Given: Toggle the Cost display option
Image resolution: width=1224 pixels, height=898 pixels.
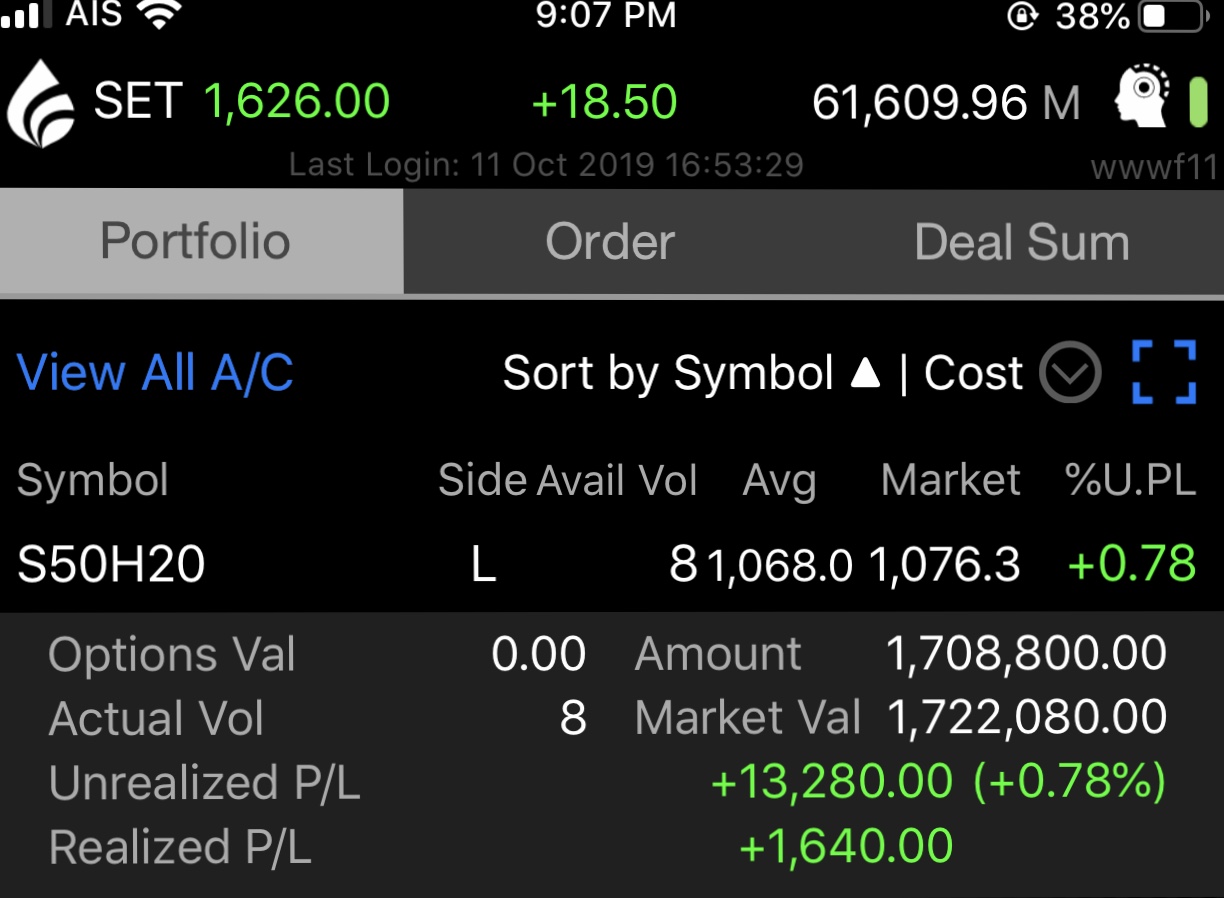Looking at the screenshot, I should click(x=973, y=373).
